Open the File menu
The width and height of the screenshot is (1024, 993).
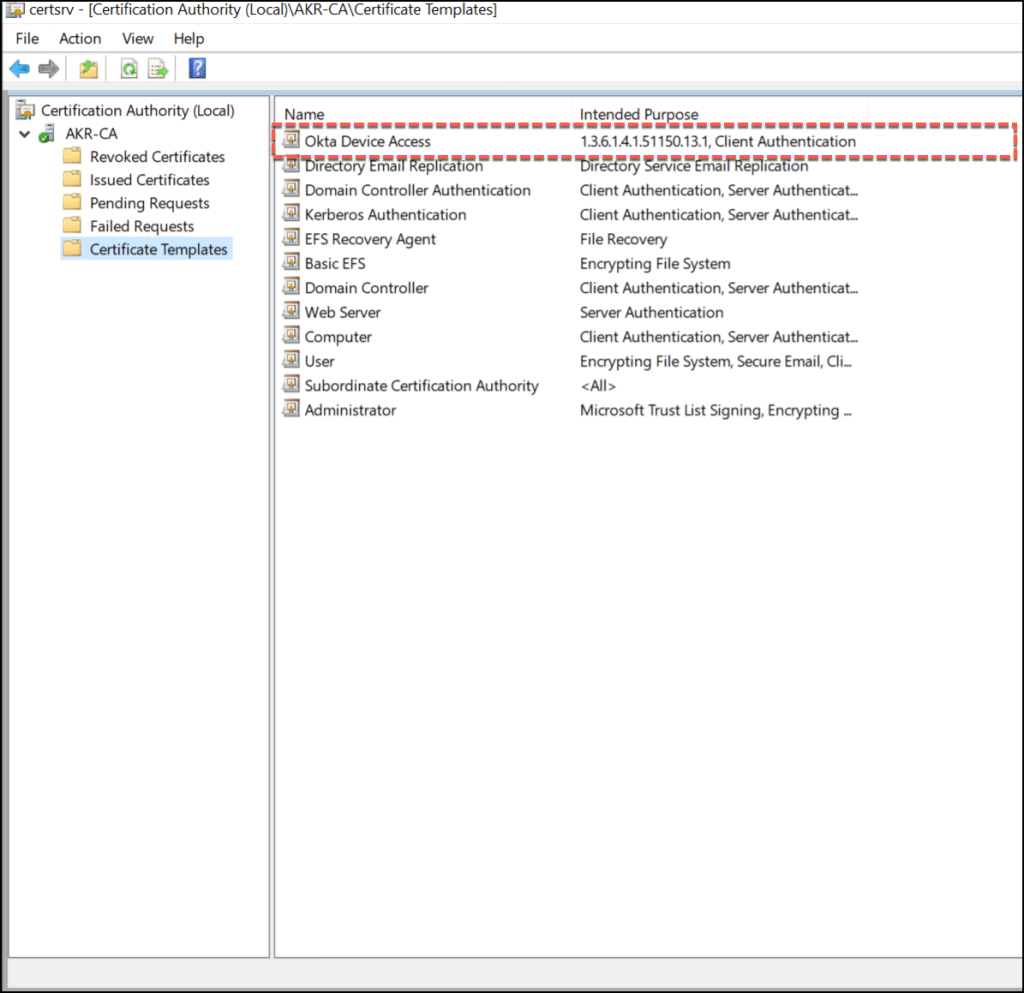pyautogui.click(x=27, y=38)
